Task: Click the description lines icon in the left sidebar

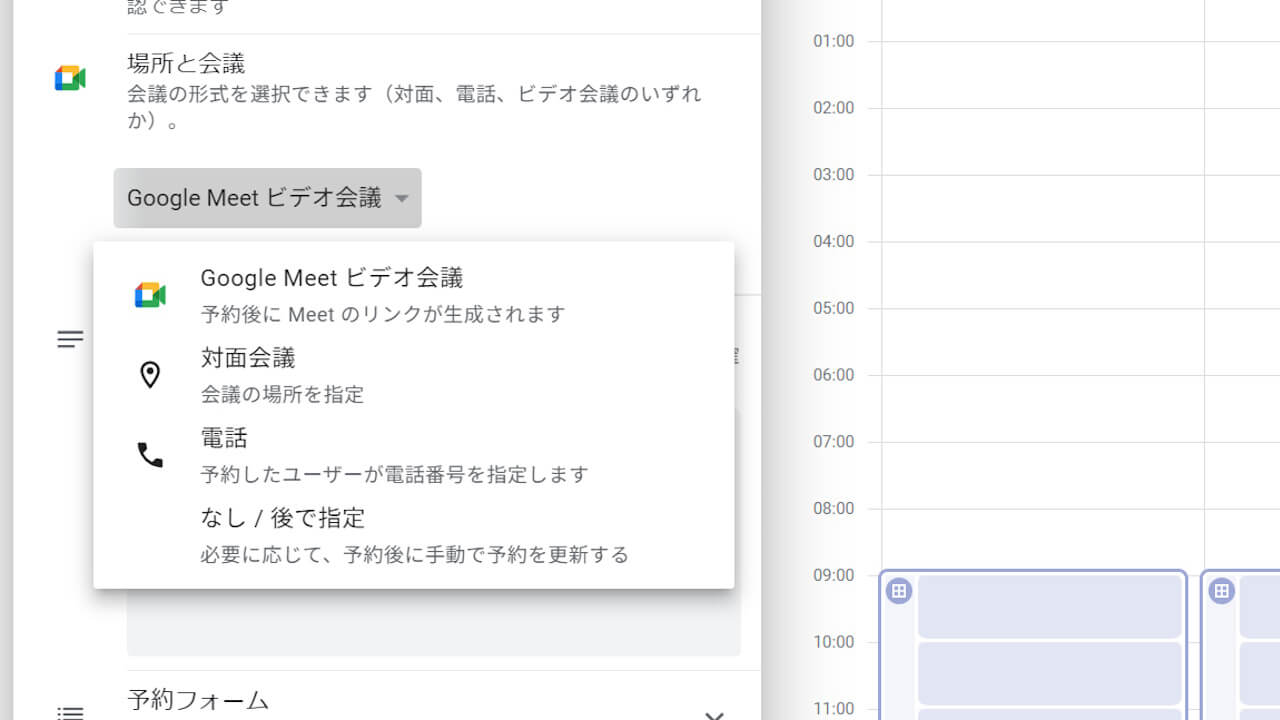Action: [x=70, y=339]
